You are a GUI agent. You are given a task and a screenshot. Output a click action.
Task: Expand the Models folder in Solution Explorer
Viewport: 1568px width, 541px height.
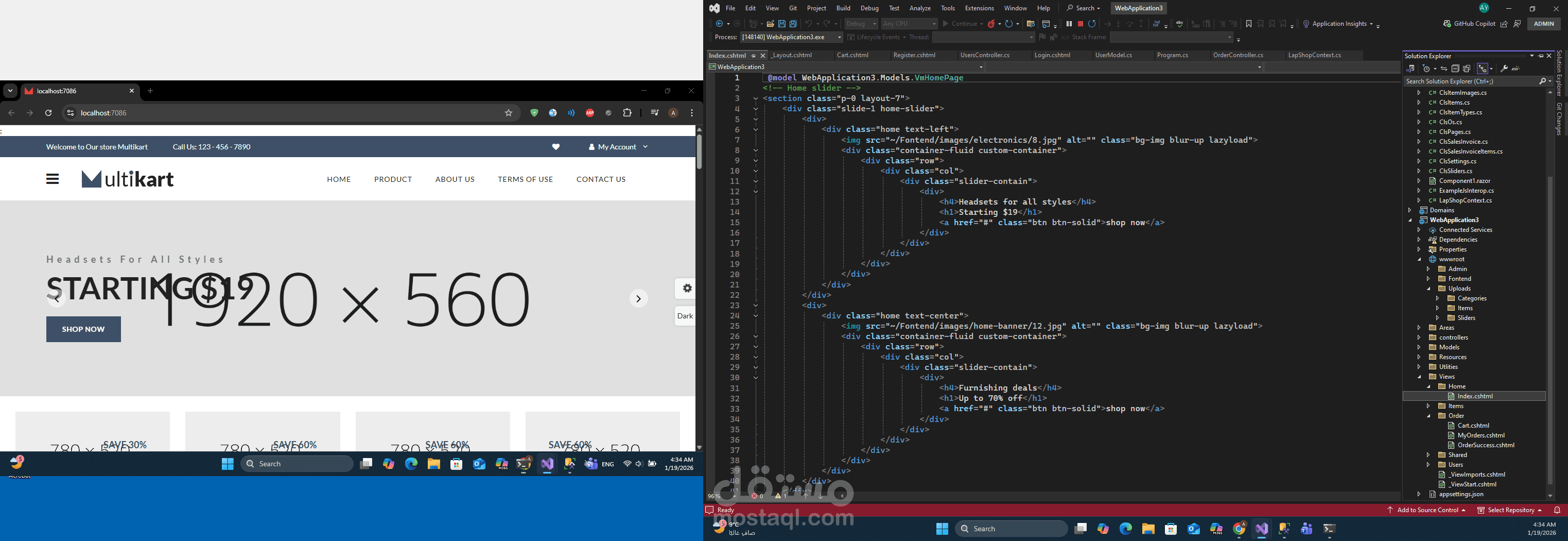coord(1419,347)
